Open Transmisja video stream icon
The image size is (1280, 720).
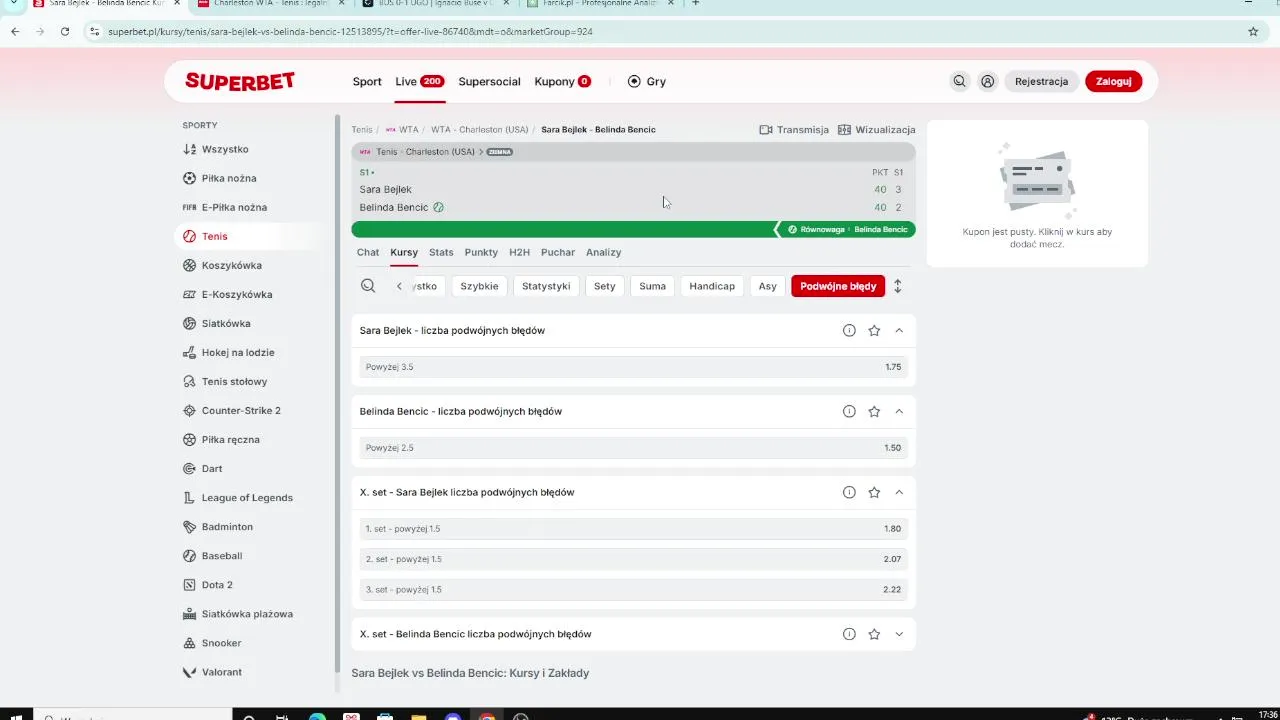(766, 130)
